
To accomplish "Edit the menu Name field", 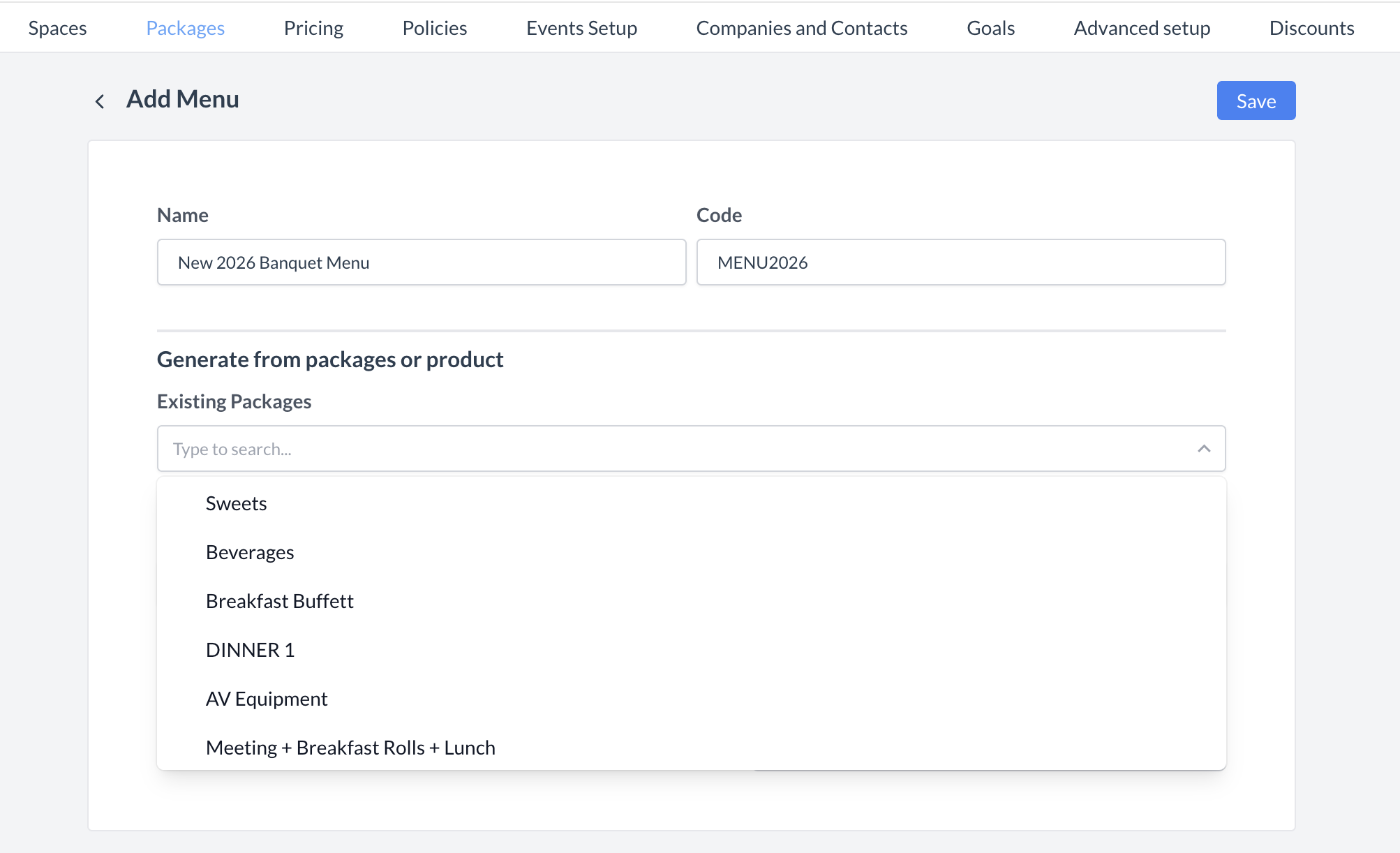I will (x=421, y=262).
